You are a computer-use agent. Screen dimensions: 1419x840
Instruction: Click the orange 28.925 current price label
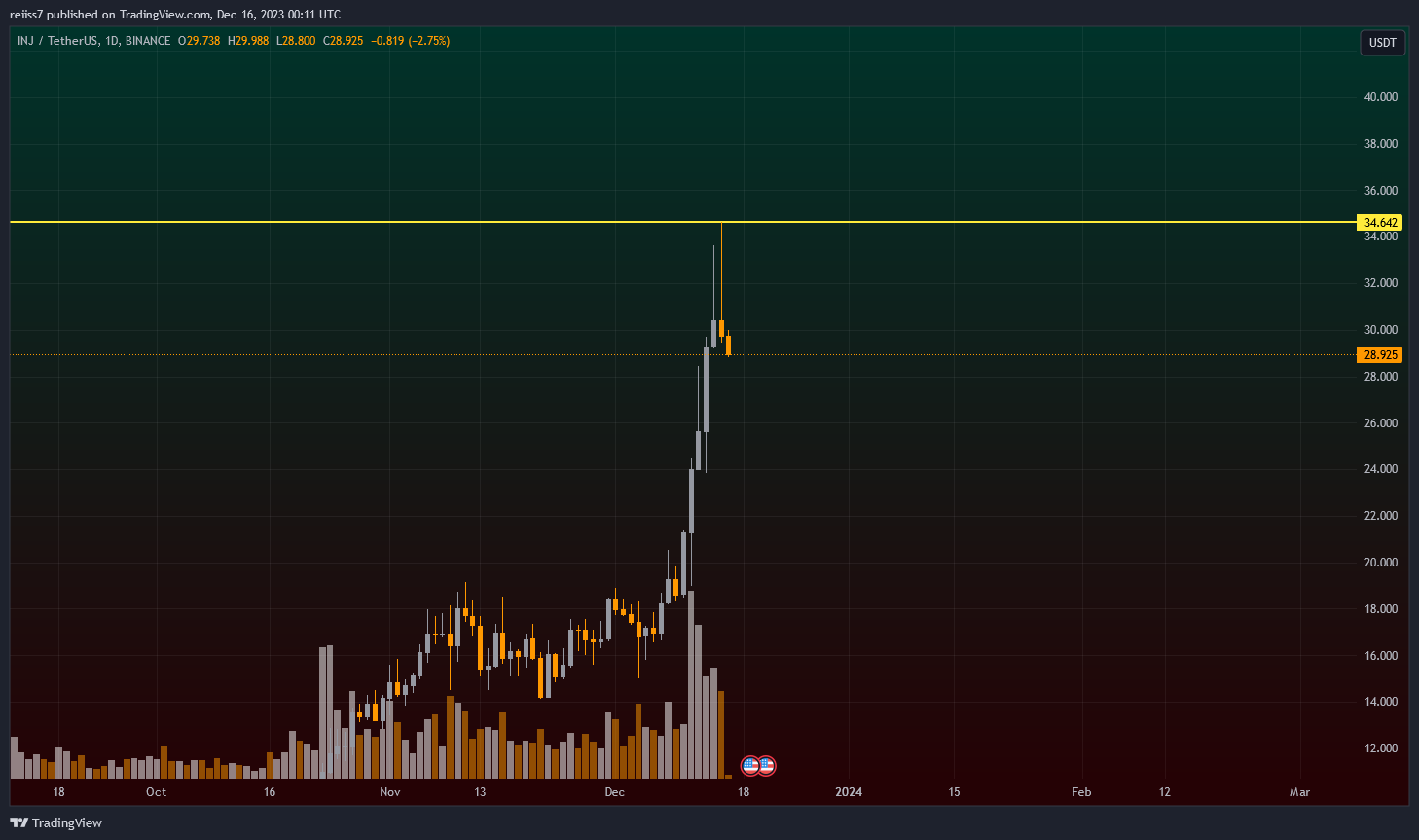(x=1380, y=354)
